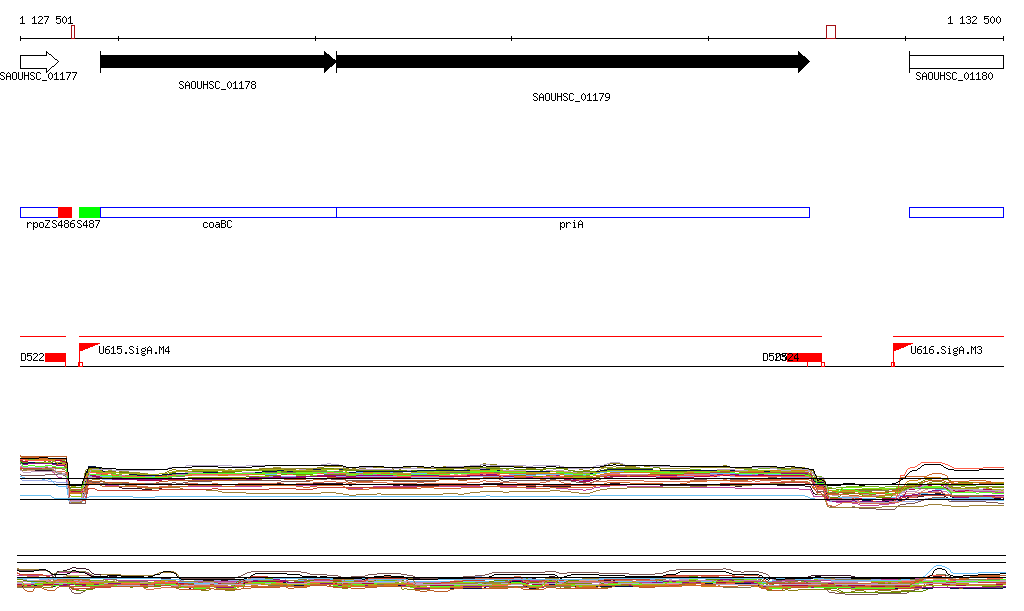
Task: Click the U616.SigA.M3 label
Action: [x=946, y=351]
